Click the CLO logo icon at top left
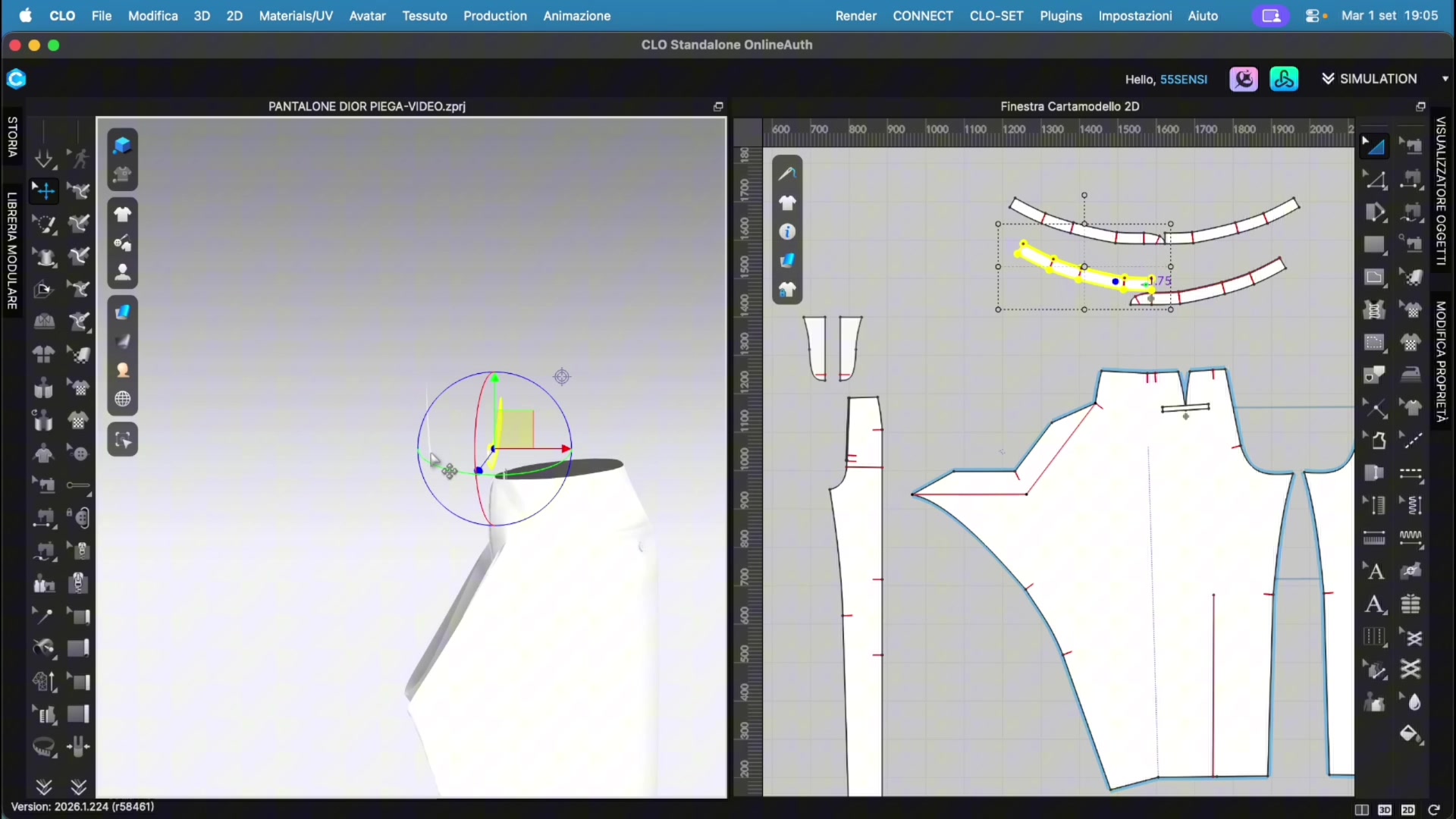This screenshot has width=1456, height=819. (x=17, y=79)
